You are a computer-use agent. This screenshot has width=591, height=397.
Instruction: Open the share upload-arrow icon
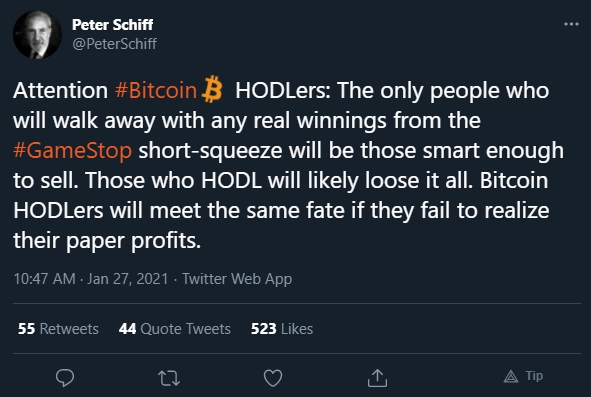point(377,378)
